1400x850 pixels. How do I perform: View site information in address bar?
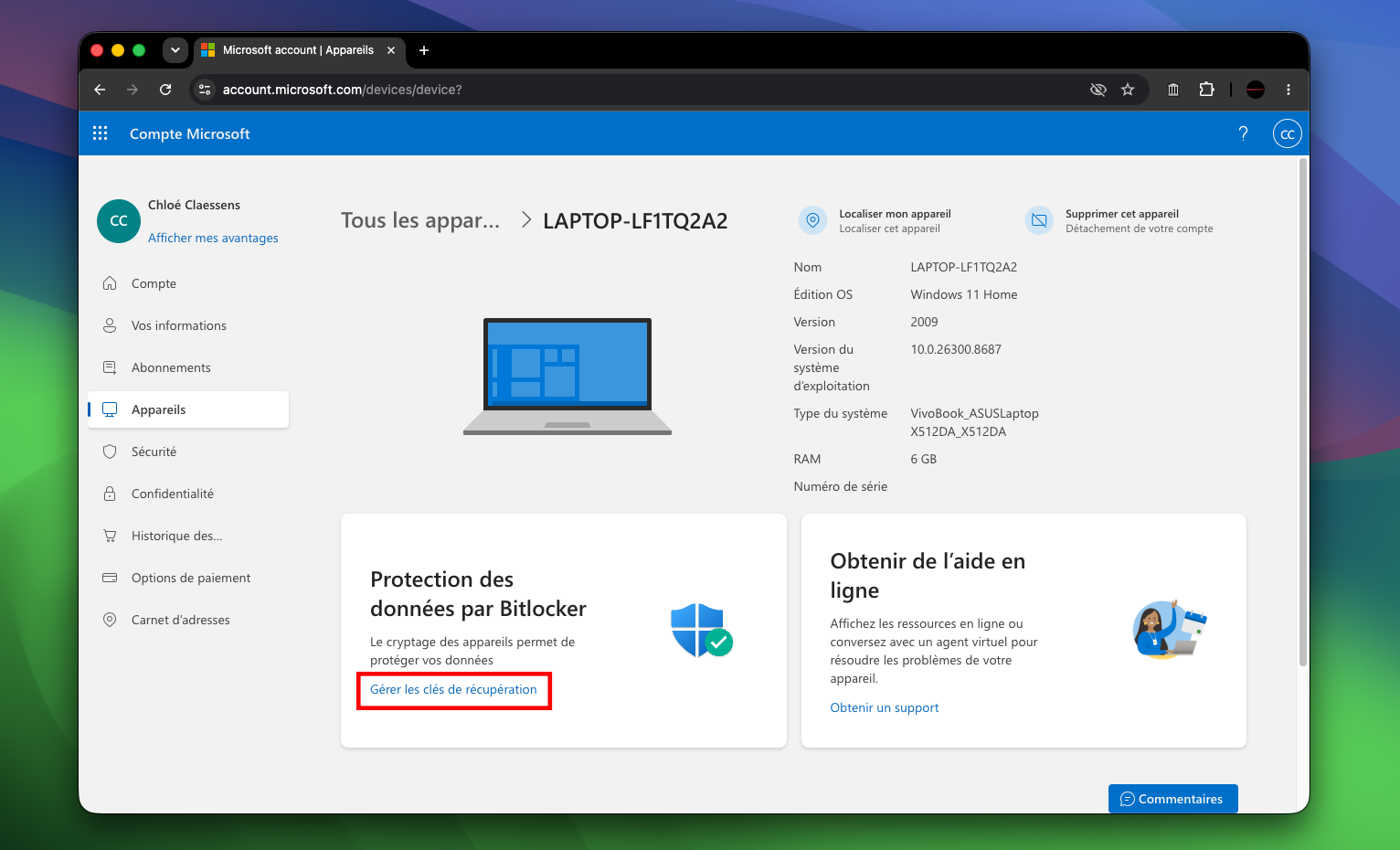click(205, 90)
